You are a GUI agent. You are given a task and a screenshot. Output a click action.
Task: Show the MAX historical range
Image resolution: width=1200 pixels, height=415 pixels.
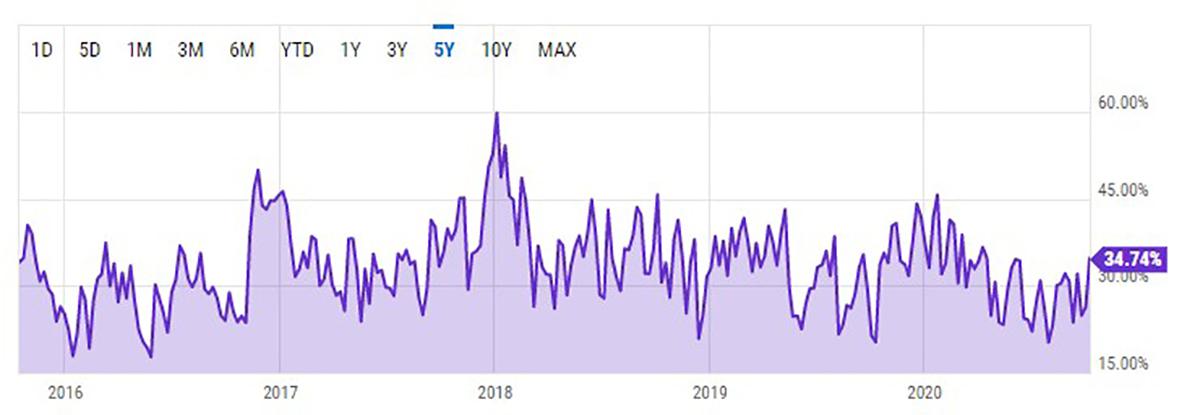(x=557, y=50)
